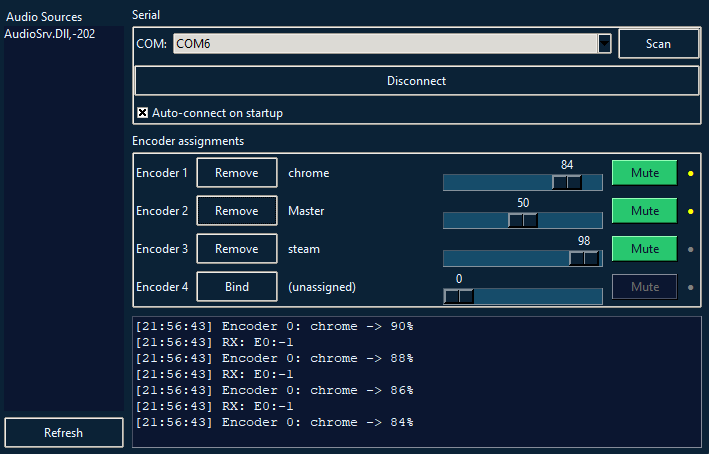Remove the chrome assignment from Encoder 1
The width and height of the screenshot is (709, 454).
point(236,173)
